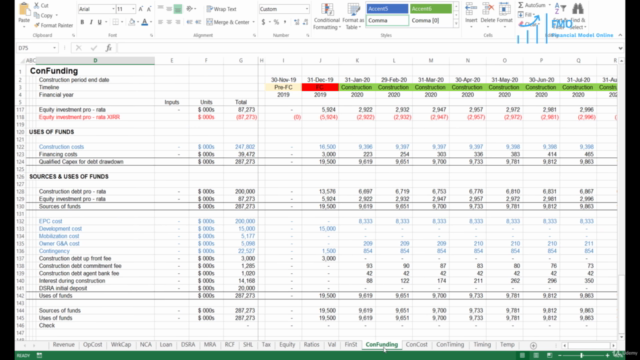Viewport: 640px width, 360px height.
Task: Switch to the Equity sheet tab
Action: point(287,344)
